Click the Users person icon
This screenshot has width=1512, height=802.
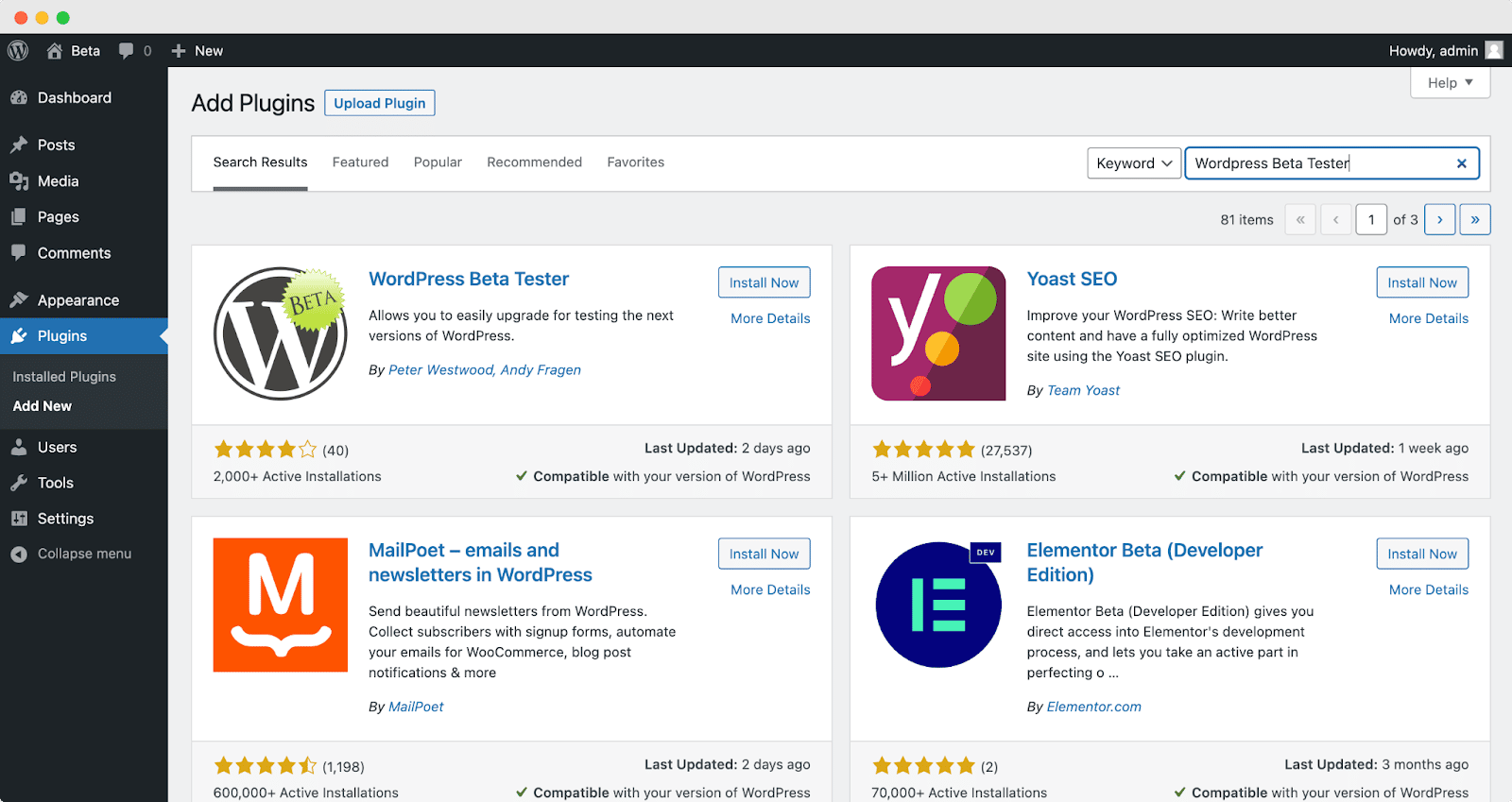coord(19,448)
